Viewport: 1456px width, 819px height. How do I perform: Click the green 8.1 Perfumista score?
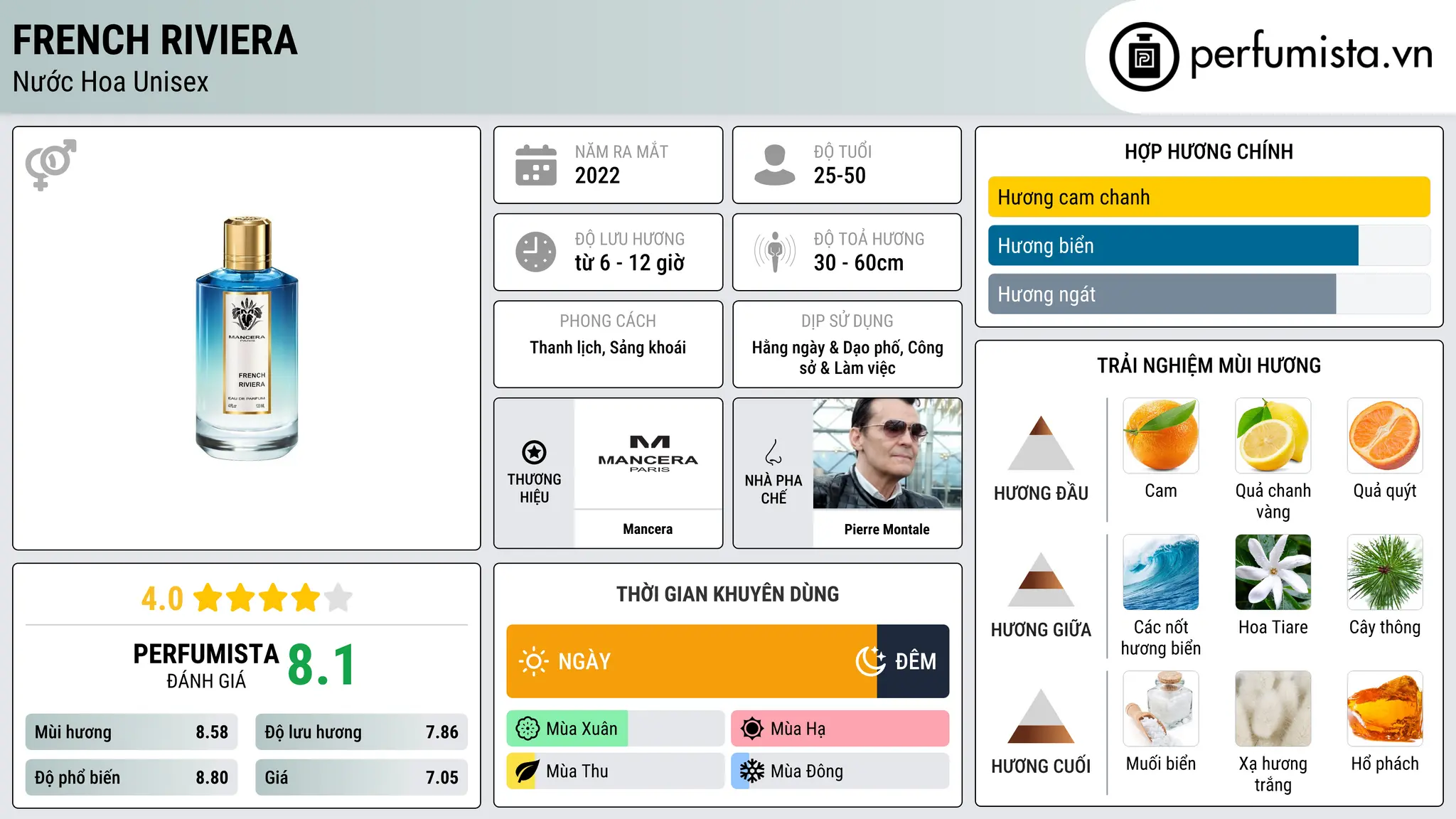(x=321, y=665)
